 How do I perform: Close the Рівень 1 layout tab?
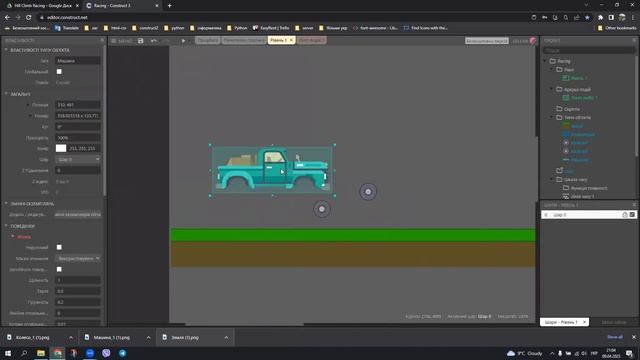click(x=291, y=40)
